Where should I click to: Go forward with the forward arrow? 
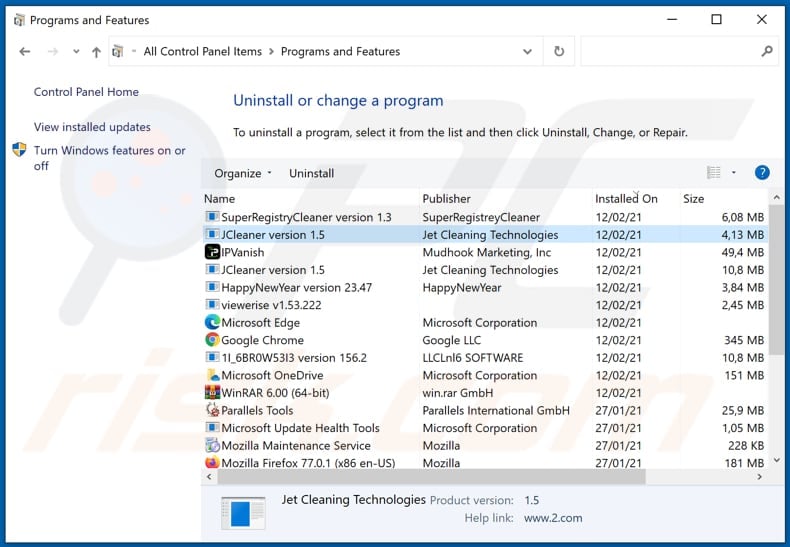pos(53,51)
